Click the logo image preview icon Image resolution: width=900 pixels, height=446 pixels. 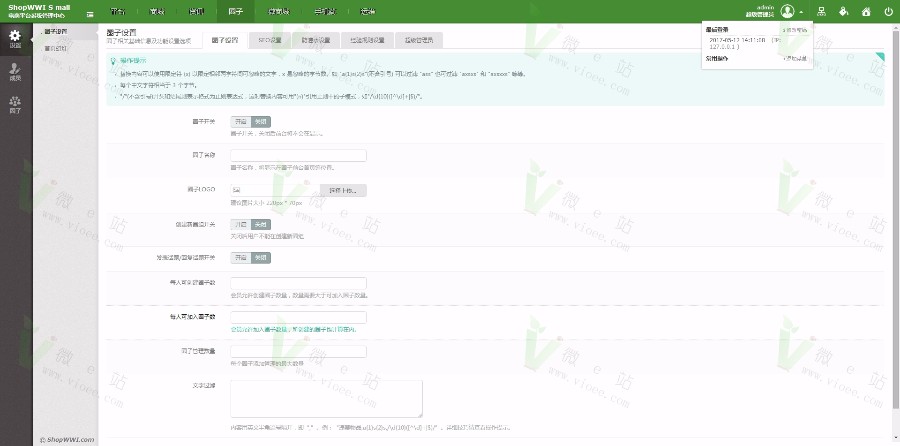236,190
